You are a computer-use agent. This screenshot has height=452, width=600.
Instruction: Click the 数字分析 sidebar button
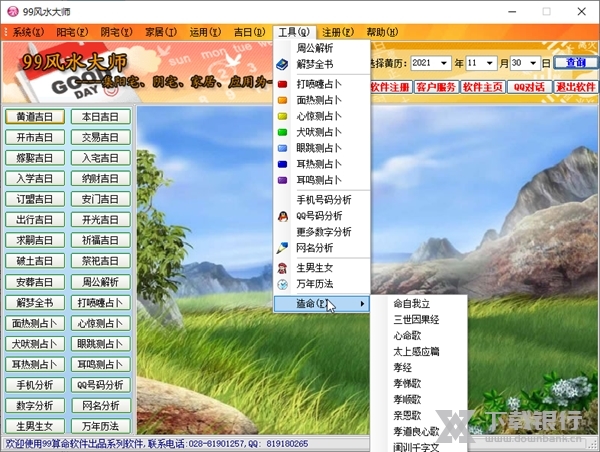[x=35, y=406]
